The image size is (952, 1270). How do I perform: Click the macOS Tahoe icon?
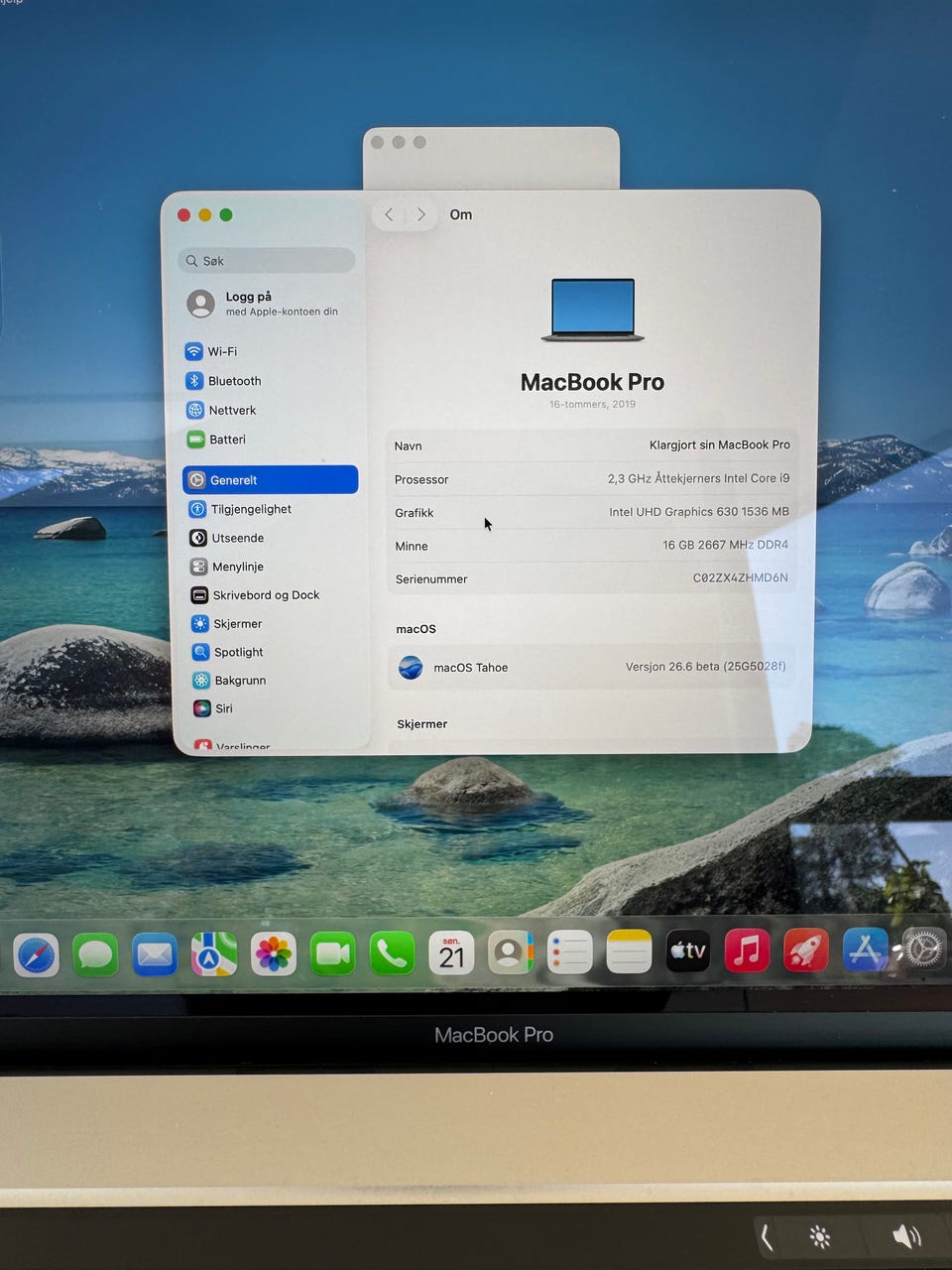[411, 667]
